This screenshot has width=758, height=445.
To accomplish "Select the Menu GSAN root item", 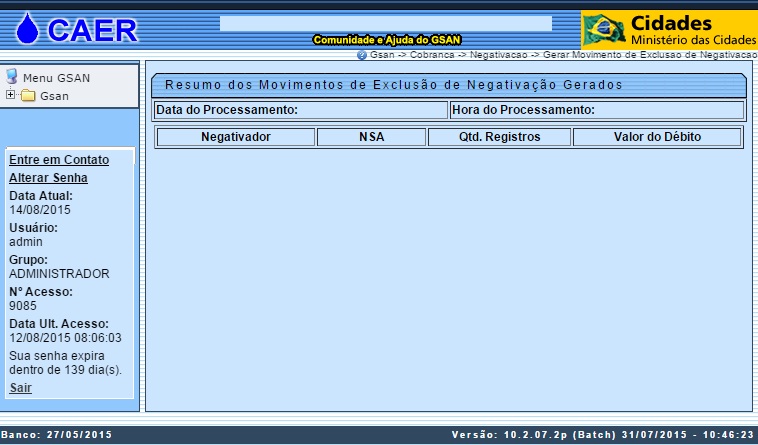I will coord(56,78).
